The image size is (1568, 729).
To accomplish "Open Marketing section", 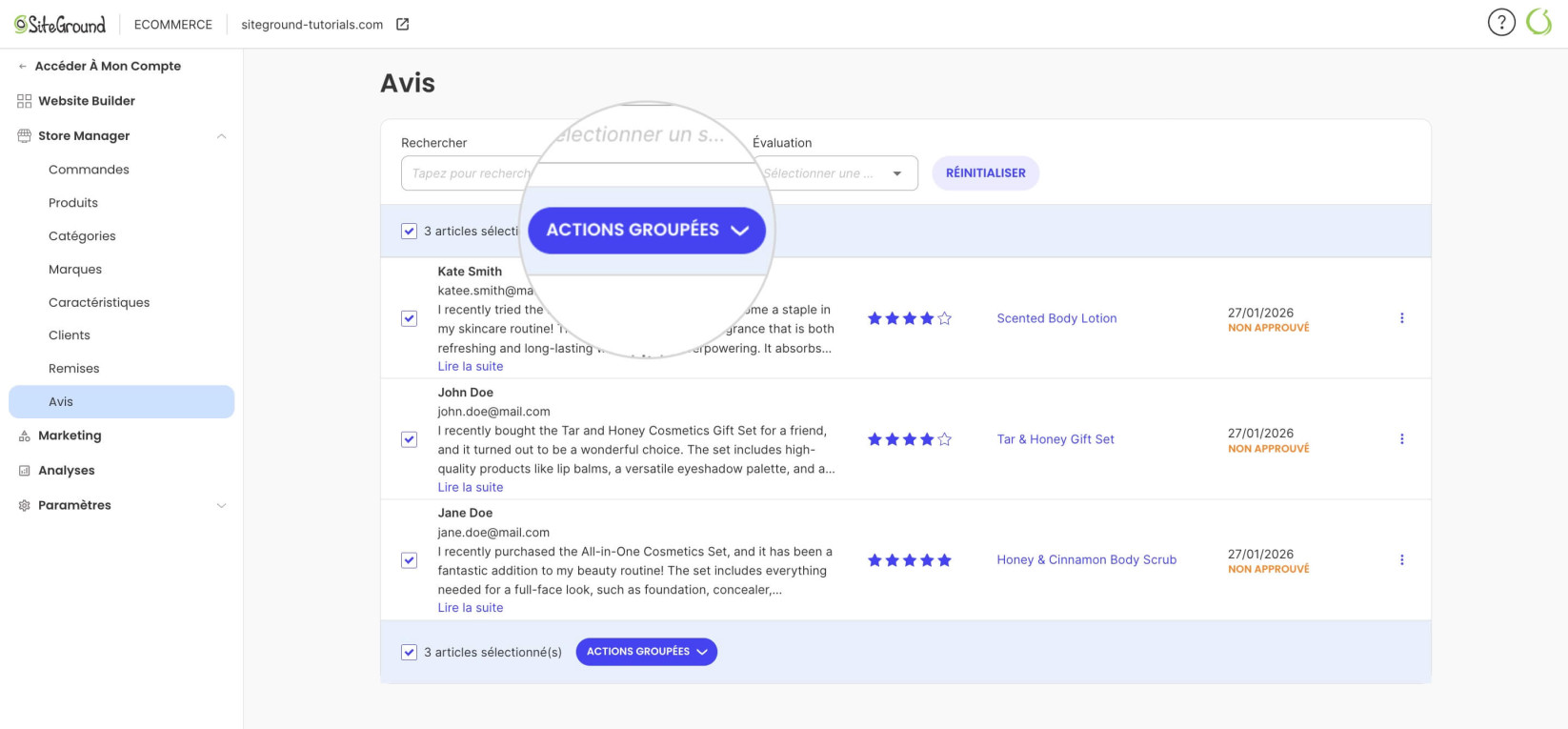I will 70,435.
